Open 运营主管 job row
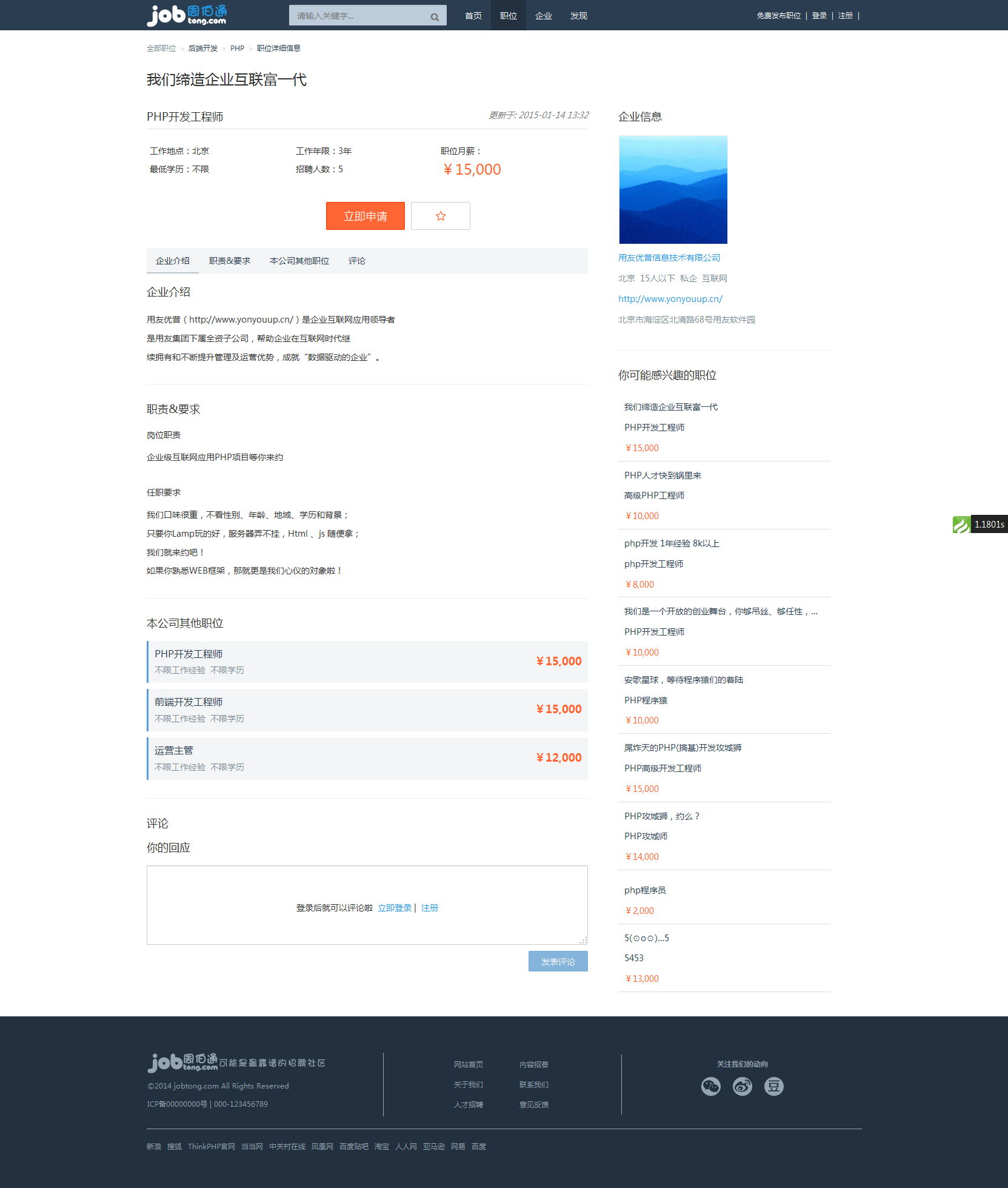Viewport: 1008px width, 1188px height. (367, 758)
